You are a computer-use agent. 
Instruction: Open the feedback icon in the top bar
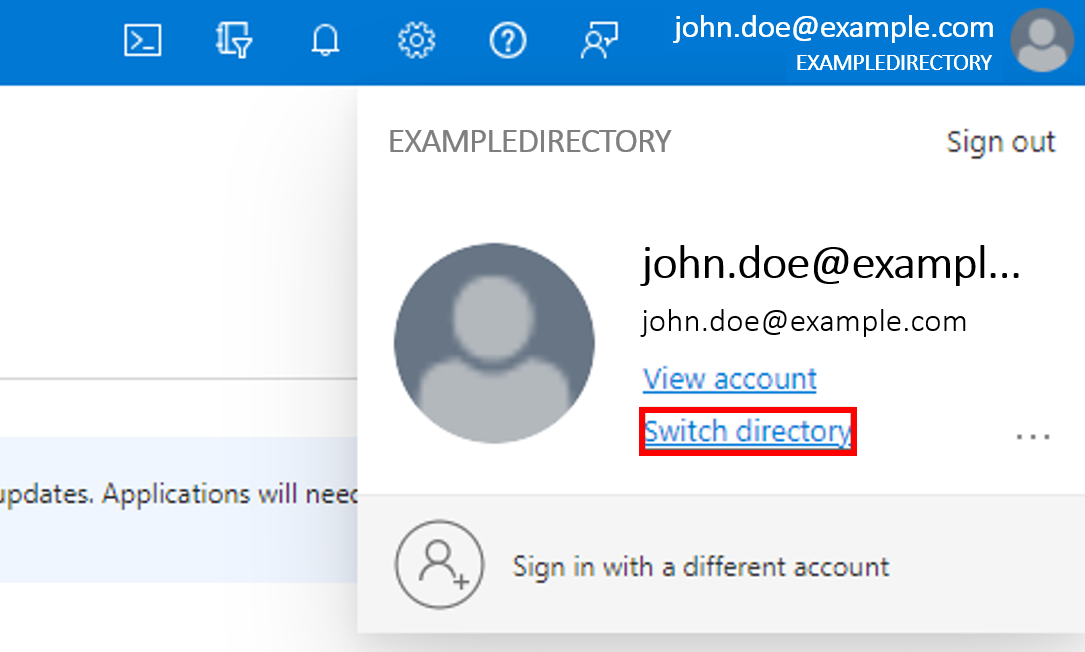tap(599, 40)
